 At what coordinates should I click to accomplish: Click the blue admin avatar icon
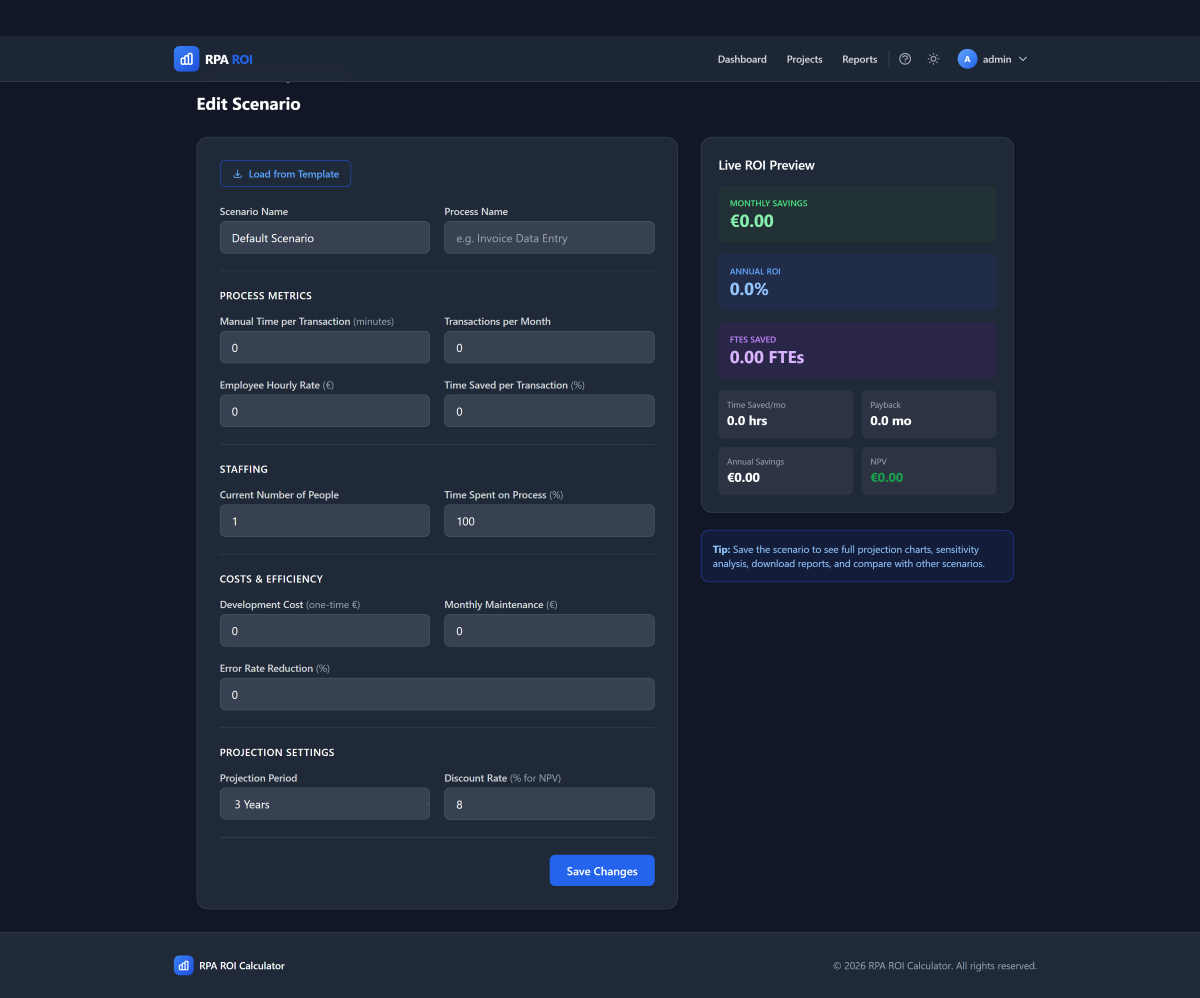tap(967, 58)
